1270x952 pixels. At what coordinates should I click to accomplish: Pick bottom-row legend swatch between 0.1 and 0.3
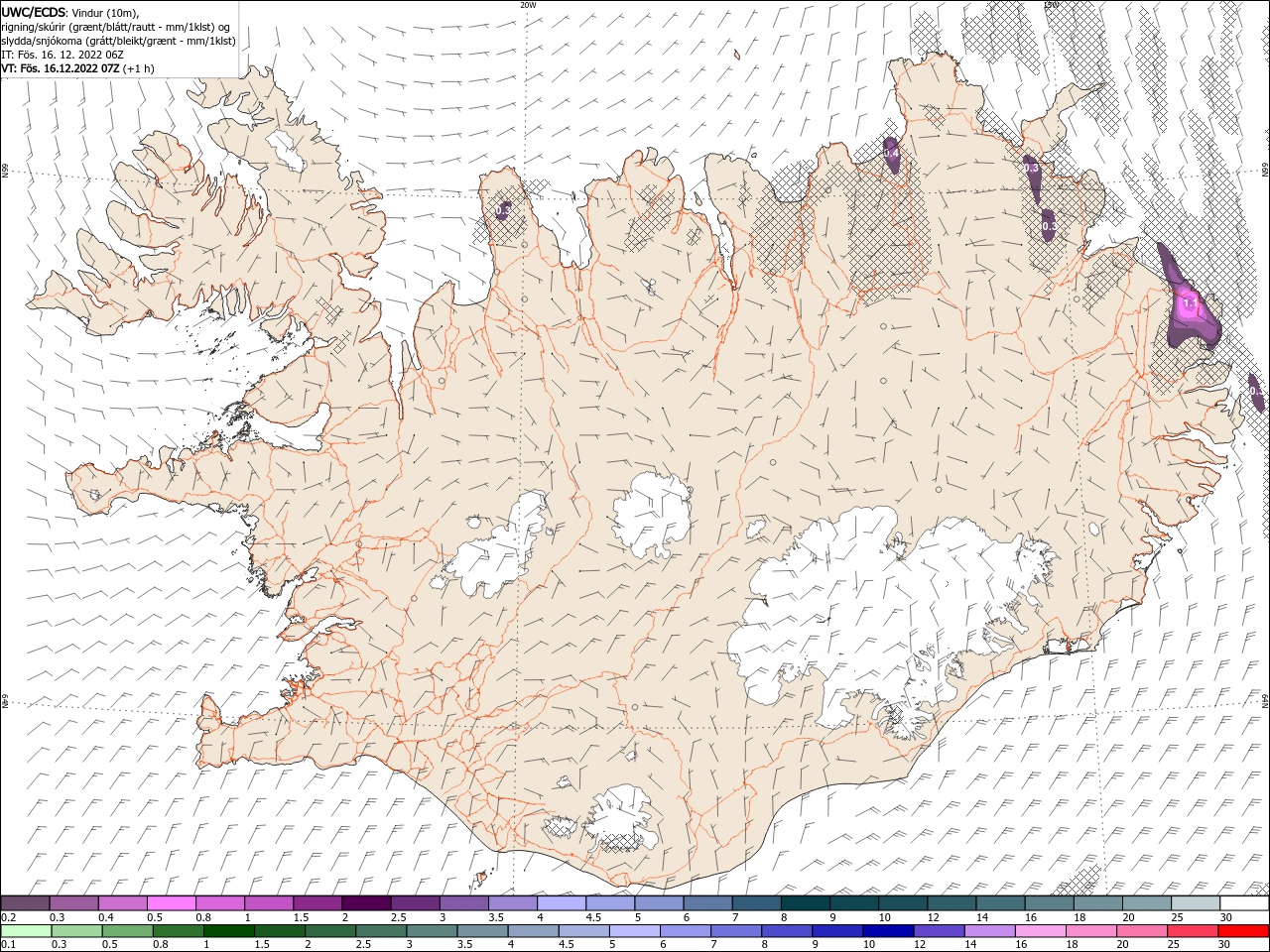click(x=27, y=931)
